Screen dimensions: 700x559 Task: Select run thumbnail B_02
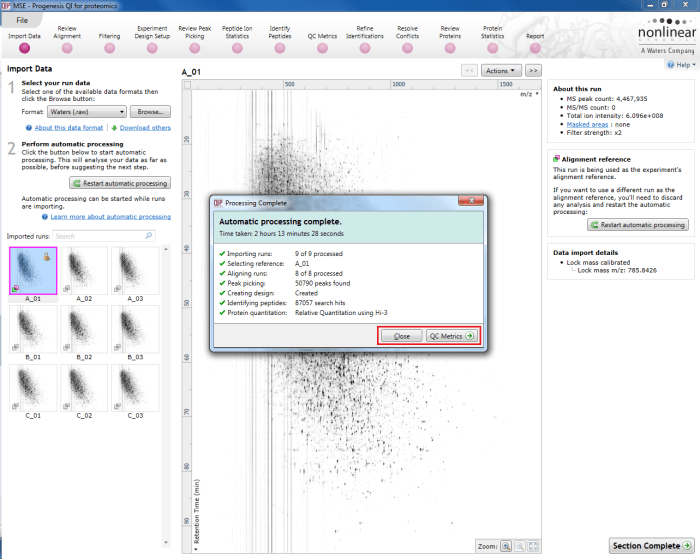point(84,329)
